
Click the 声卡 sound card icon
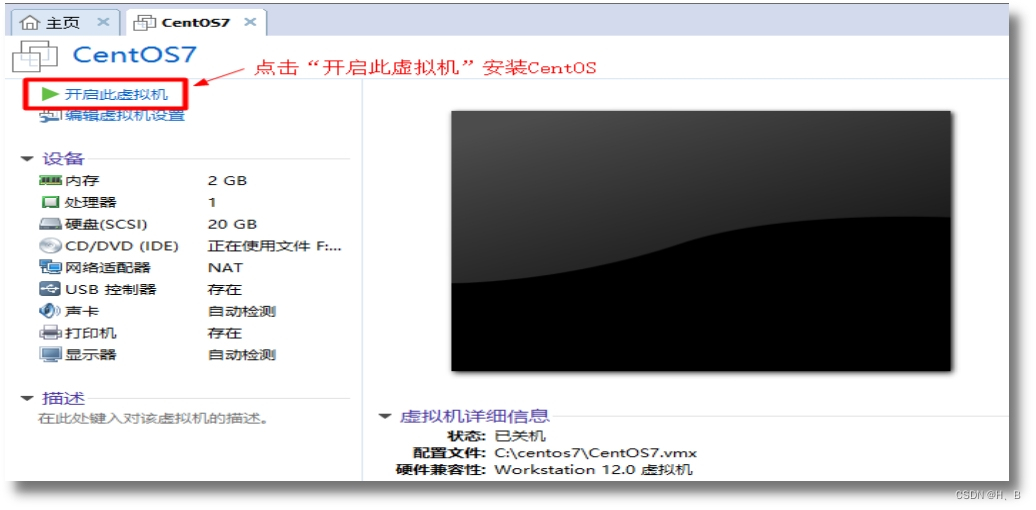[x=50, y=311]
